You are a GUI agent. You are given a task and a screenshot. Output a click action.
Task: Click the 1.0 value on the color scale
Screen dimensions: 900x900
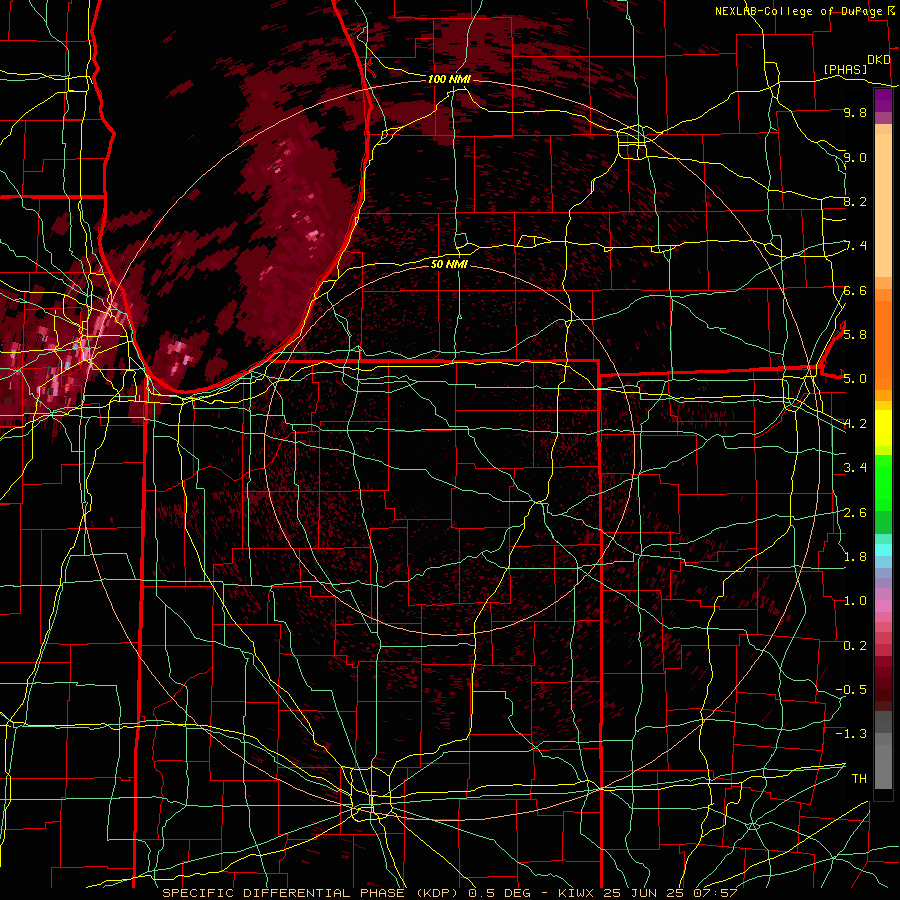[x=855, y=601]
